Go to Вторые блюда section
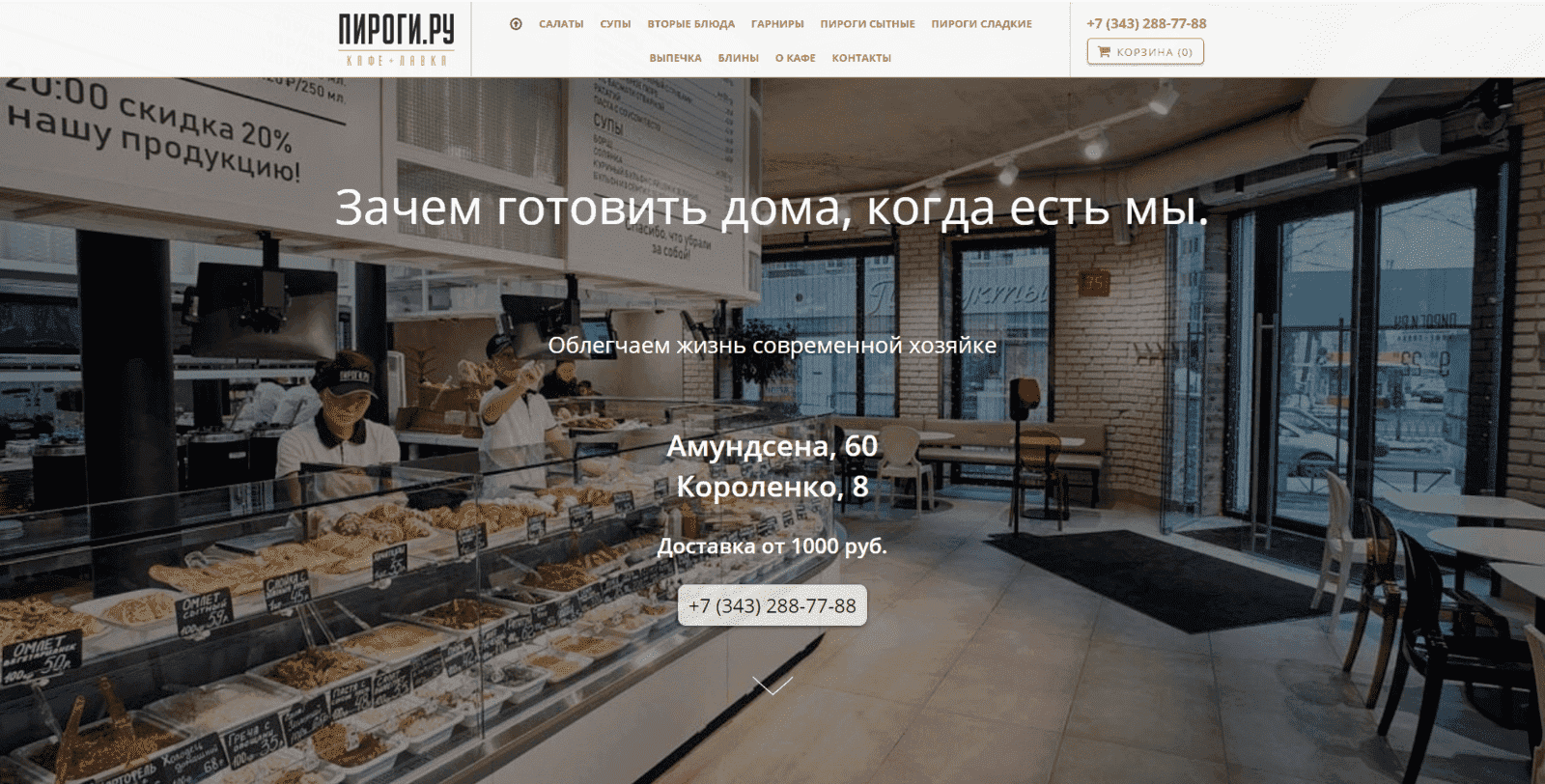1545x784 pixels. (691, 24)
